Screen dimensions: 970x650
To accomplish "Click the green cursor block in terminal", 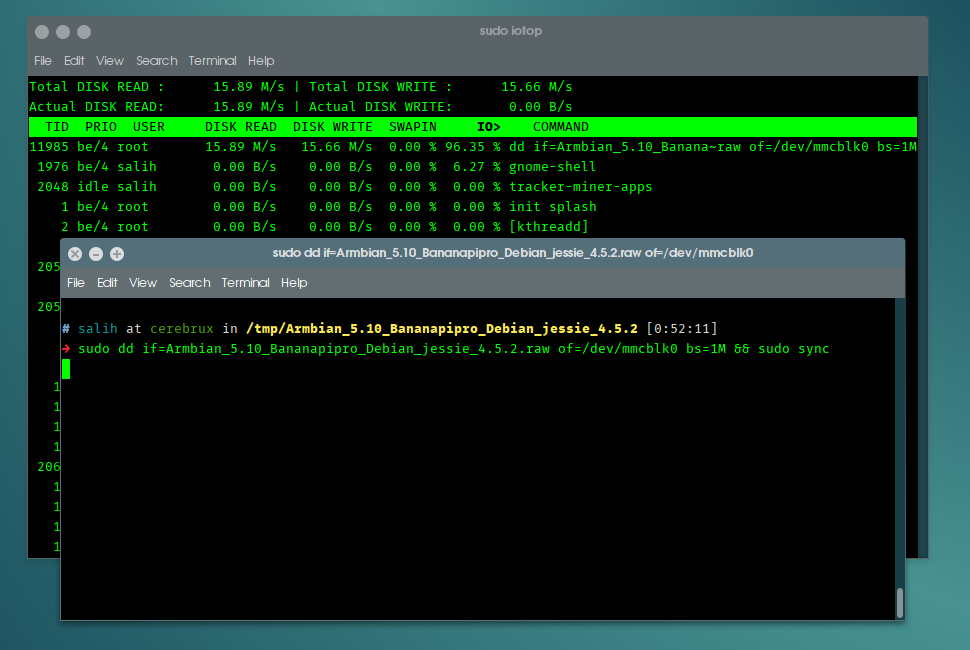I will point(66,369).
